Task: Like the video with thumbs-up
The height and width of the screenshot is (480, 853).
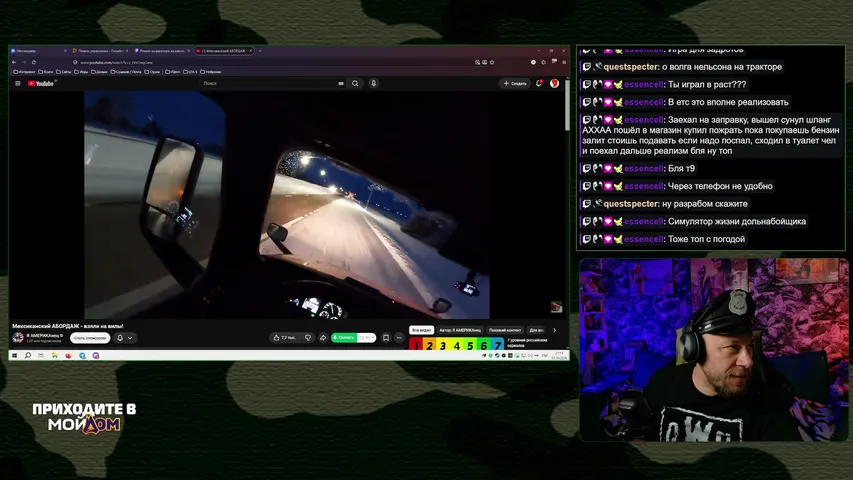Action: coord(285,338)
